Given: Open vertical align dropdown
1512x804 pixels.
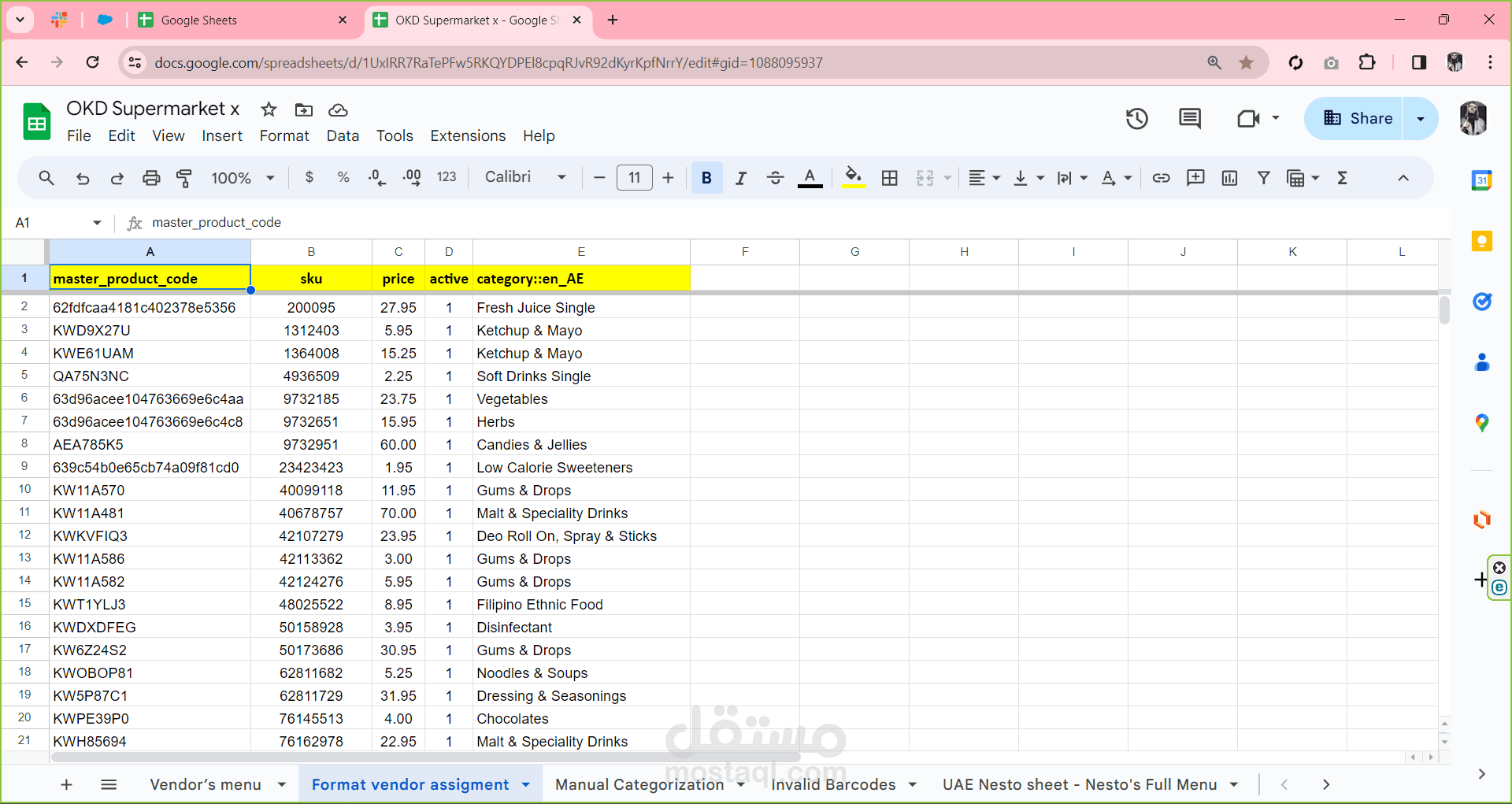Looking at the screenshot, I should click(1028, 178).
